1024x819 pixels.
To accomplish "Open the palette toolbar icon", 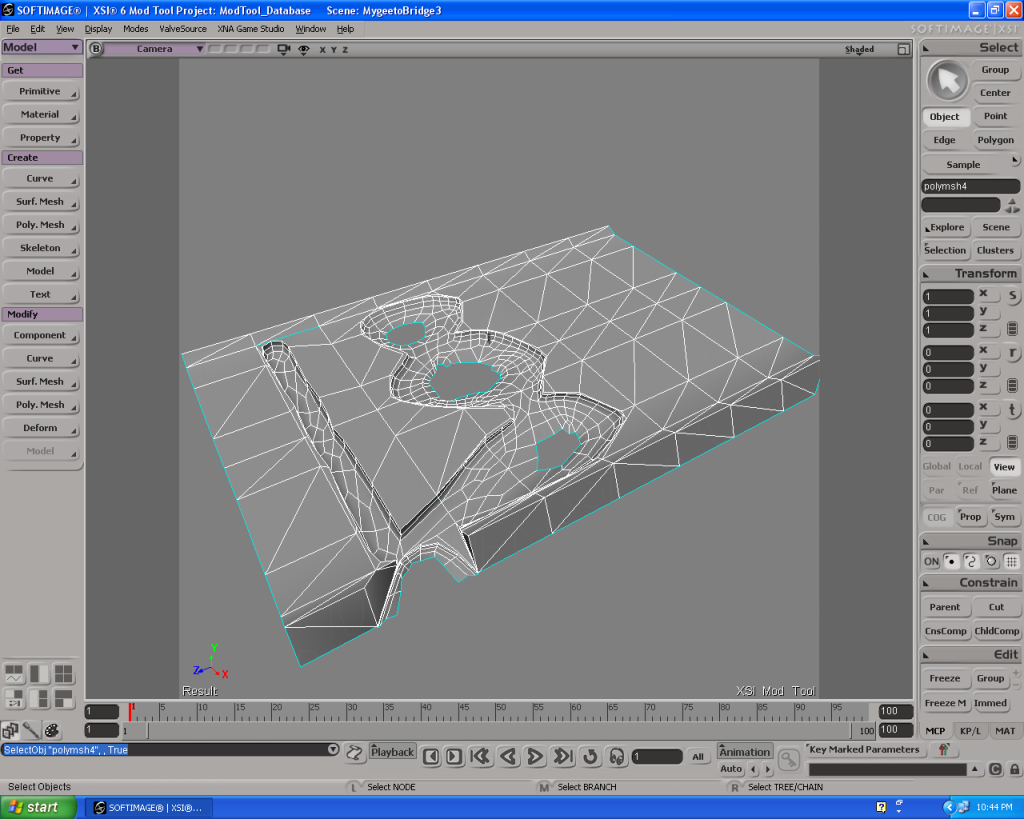I will click(x=52, y=730).
